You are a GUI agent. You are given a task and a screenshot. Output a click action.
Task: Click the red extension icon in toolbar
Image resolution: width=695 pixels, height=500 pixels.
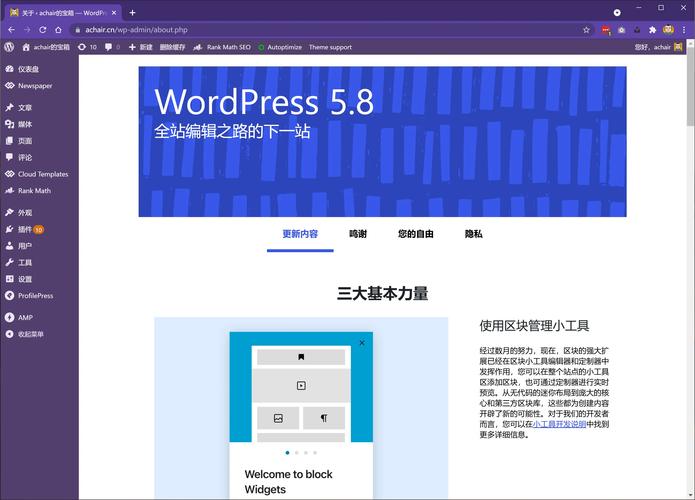(605, 30)
